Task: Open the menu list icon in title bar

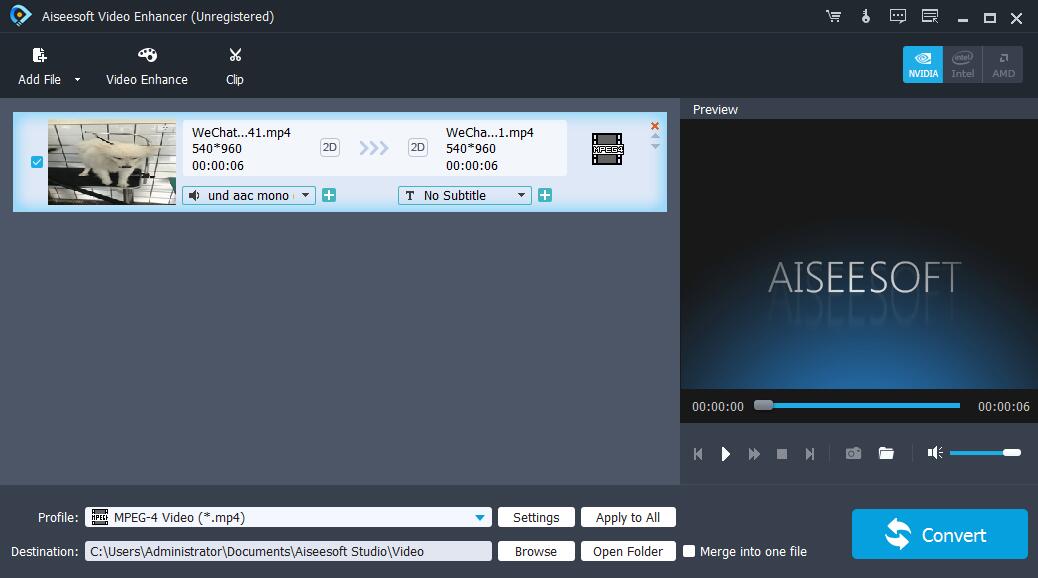Action: [x=930, y=17]
